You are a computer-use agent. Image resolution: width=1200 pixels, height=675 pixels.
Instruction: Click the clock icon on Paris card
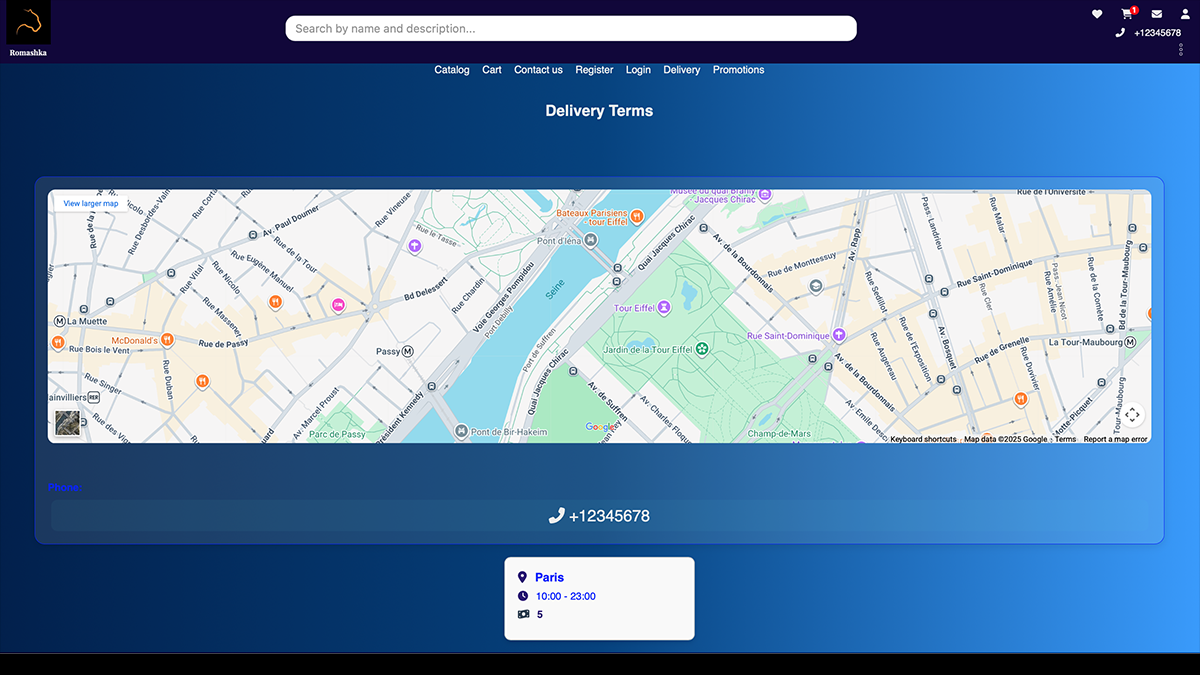pyautogui.click(x=523, y=596)
